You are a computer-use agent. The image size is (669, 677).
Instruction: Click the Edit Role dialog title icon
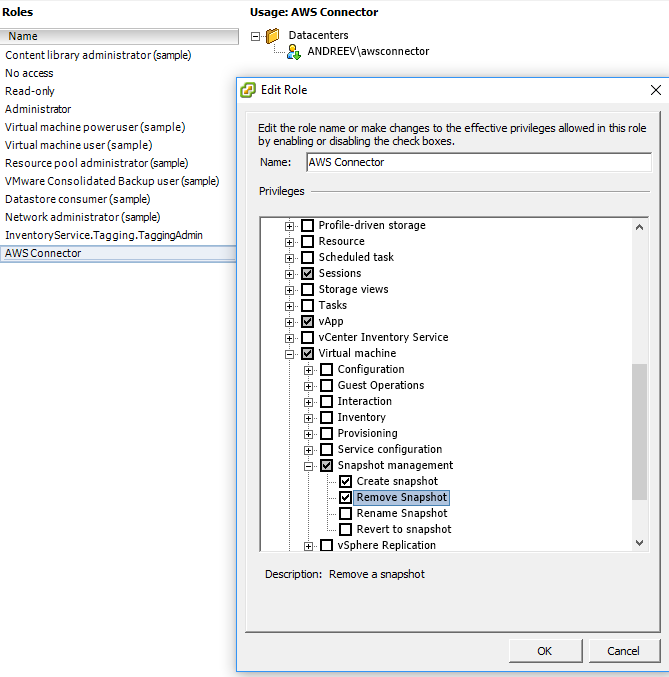(248, 90)
